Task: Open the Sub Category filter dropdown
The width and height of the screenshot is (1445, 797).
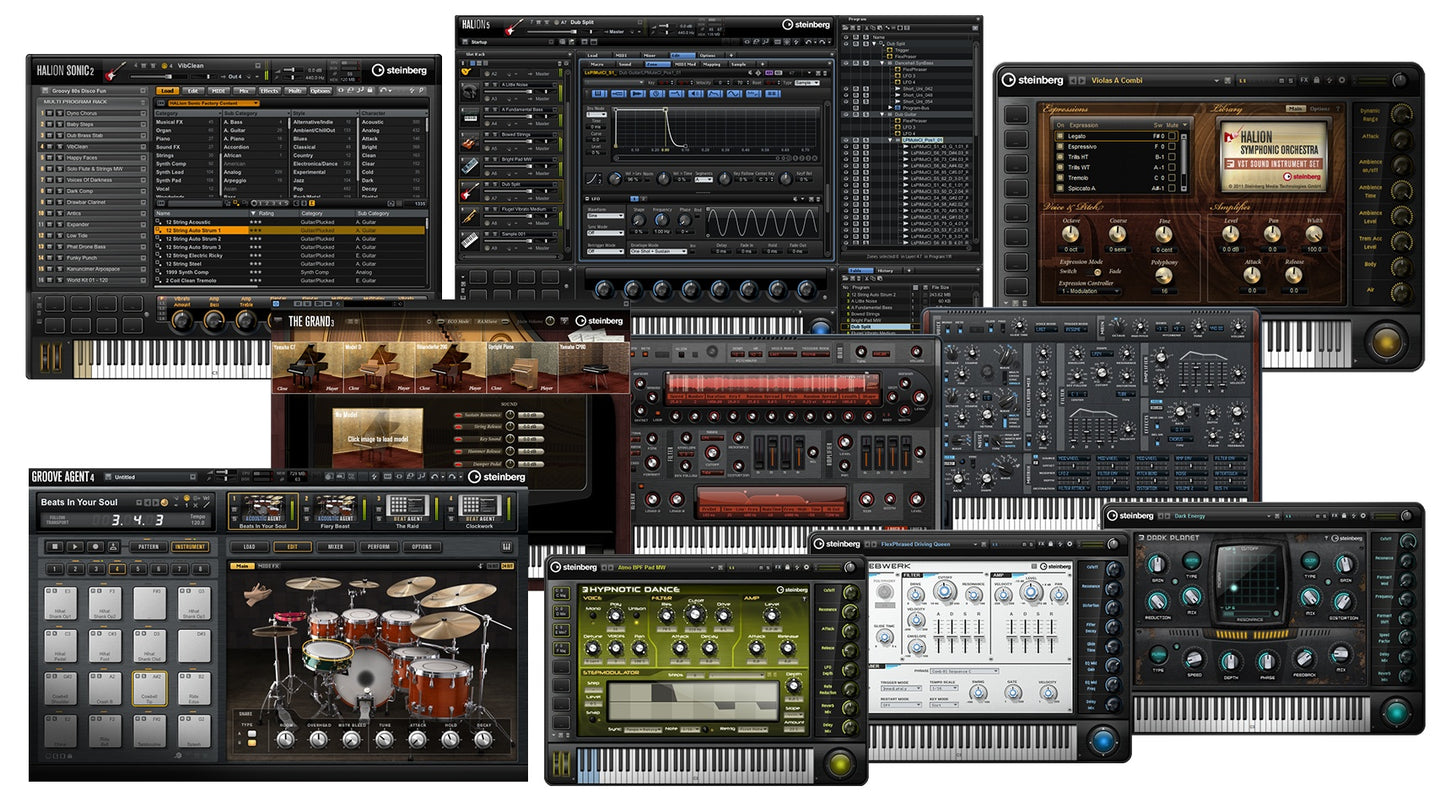Action: point(254,113)
